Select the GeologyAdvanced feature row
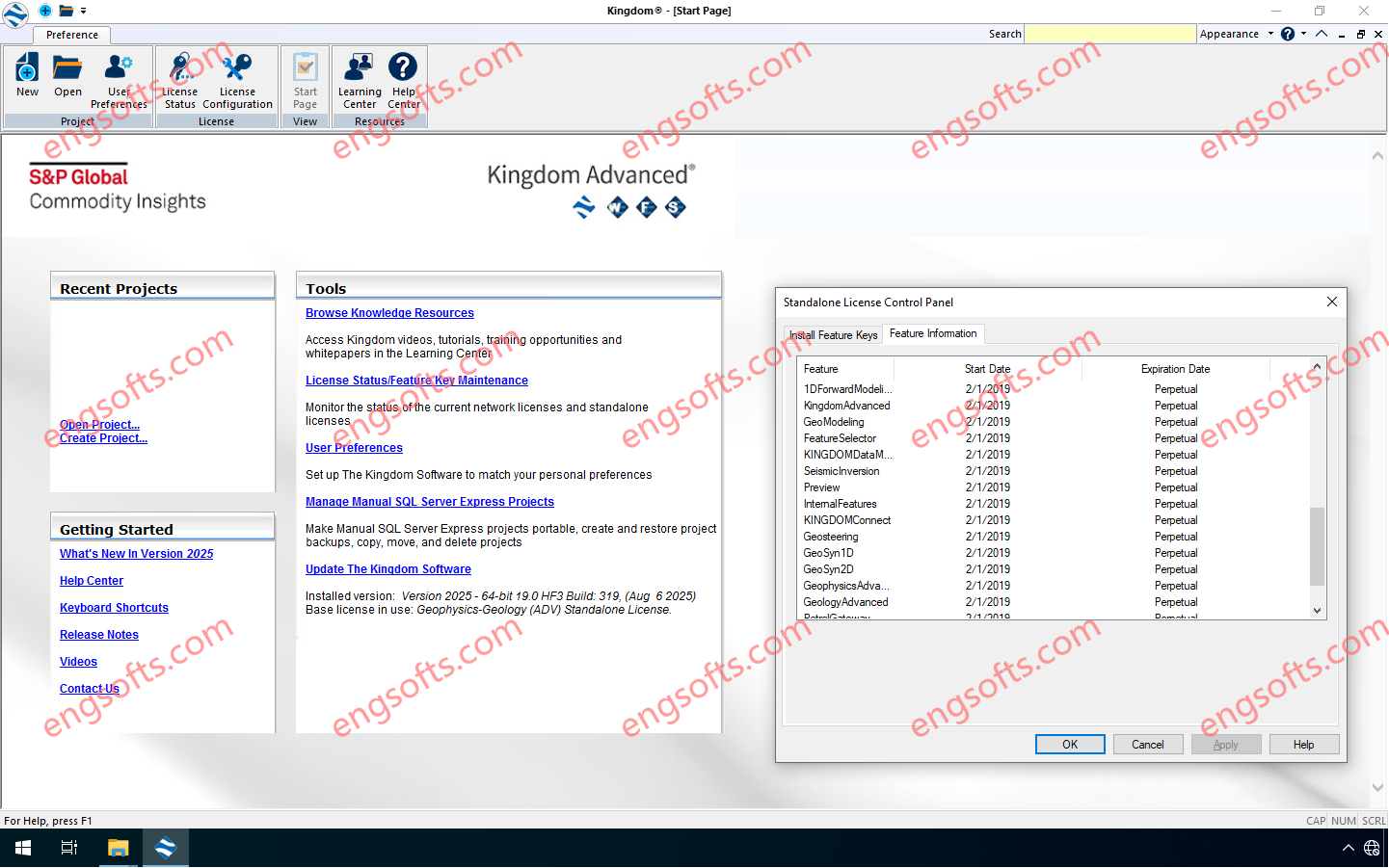Viewport: 1389px width, 868px height. [x=1054, y=602]
